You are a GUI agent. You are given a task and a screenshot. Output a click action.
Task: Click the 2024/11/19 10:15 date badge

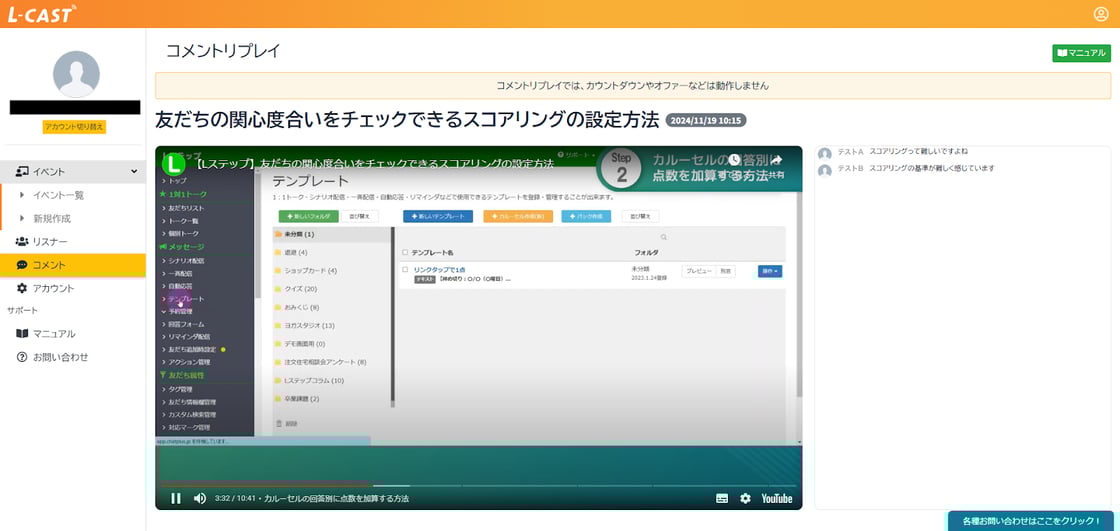coord(706,120)
